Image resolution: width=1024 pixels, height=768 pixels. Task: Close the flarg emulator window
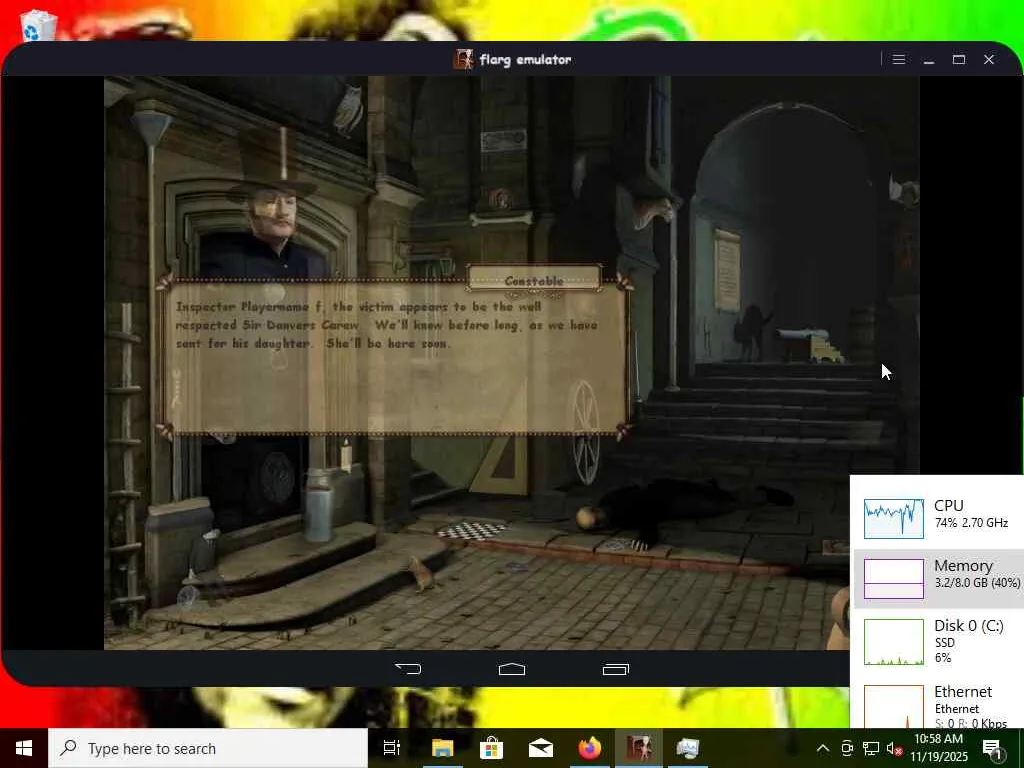989,59
